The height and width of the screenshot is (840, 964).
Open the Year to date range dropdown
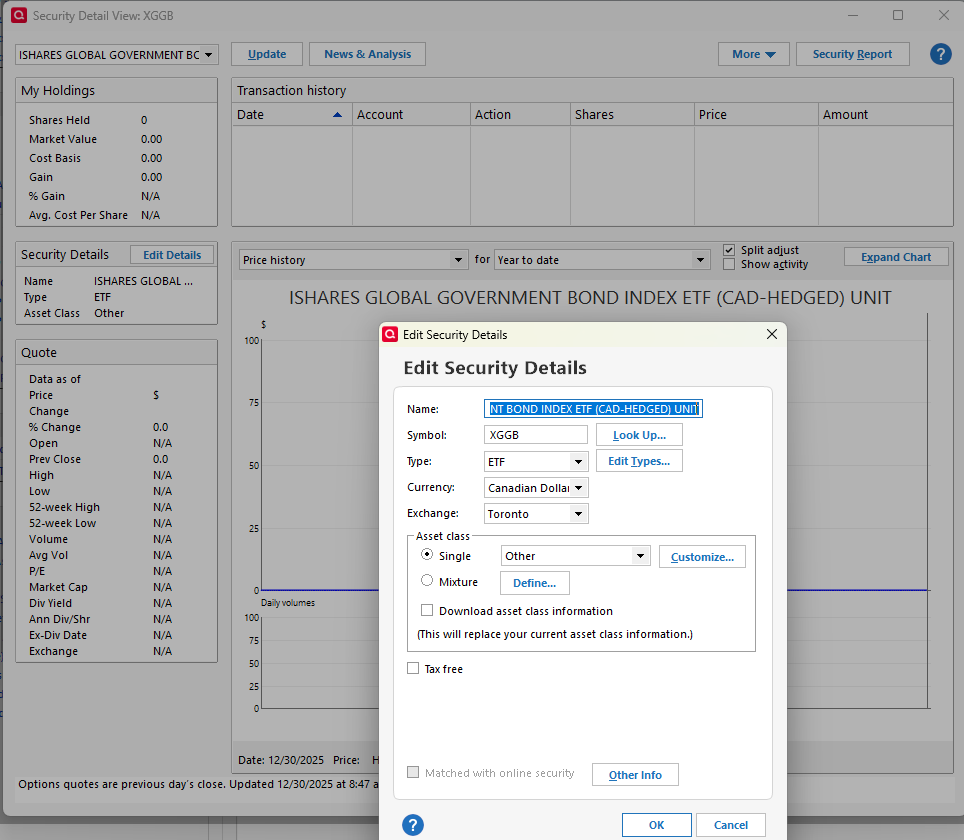(700, 260)
